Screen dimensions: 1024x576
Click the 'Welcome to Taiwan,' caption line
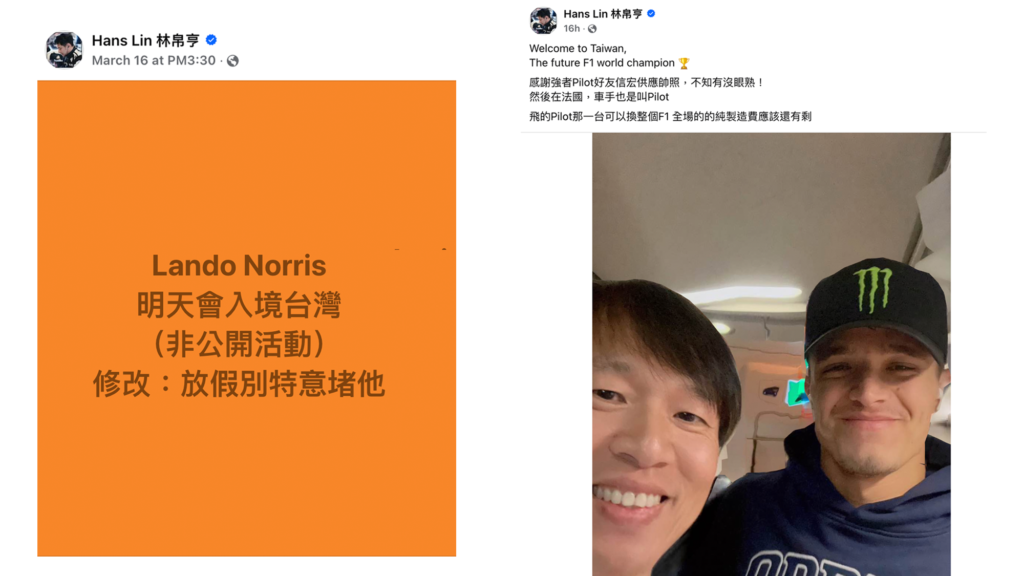[x=578, y=48]
